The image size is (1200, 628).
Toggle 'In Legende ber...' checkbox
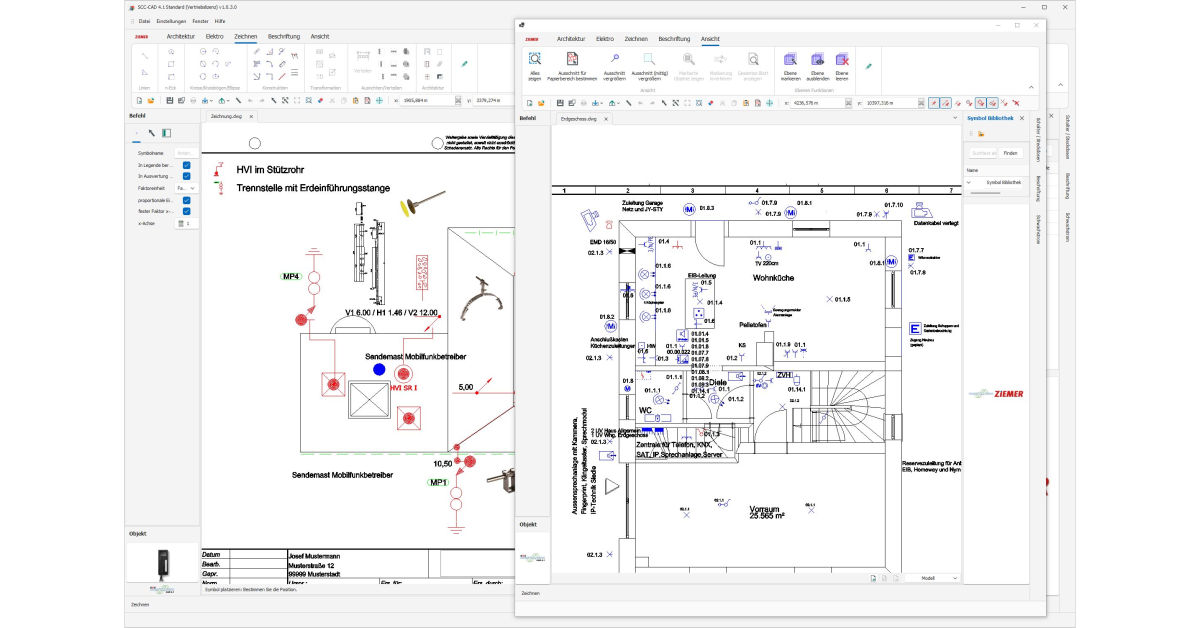pos(187,164)
